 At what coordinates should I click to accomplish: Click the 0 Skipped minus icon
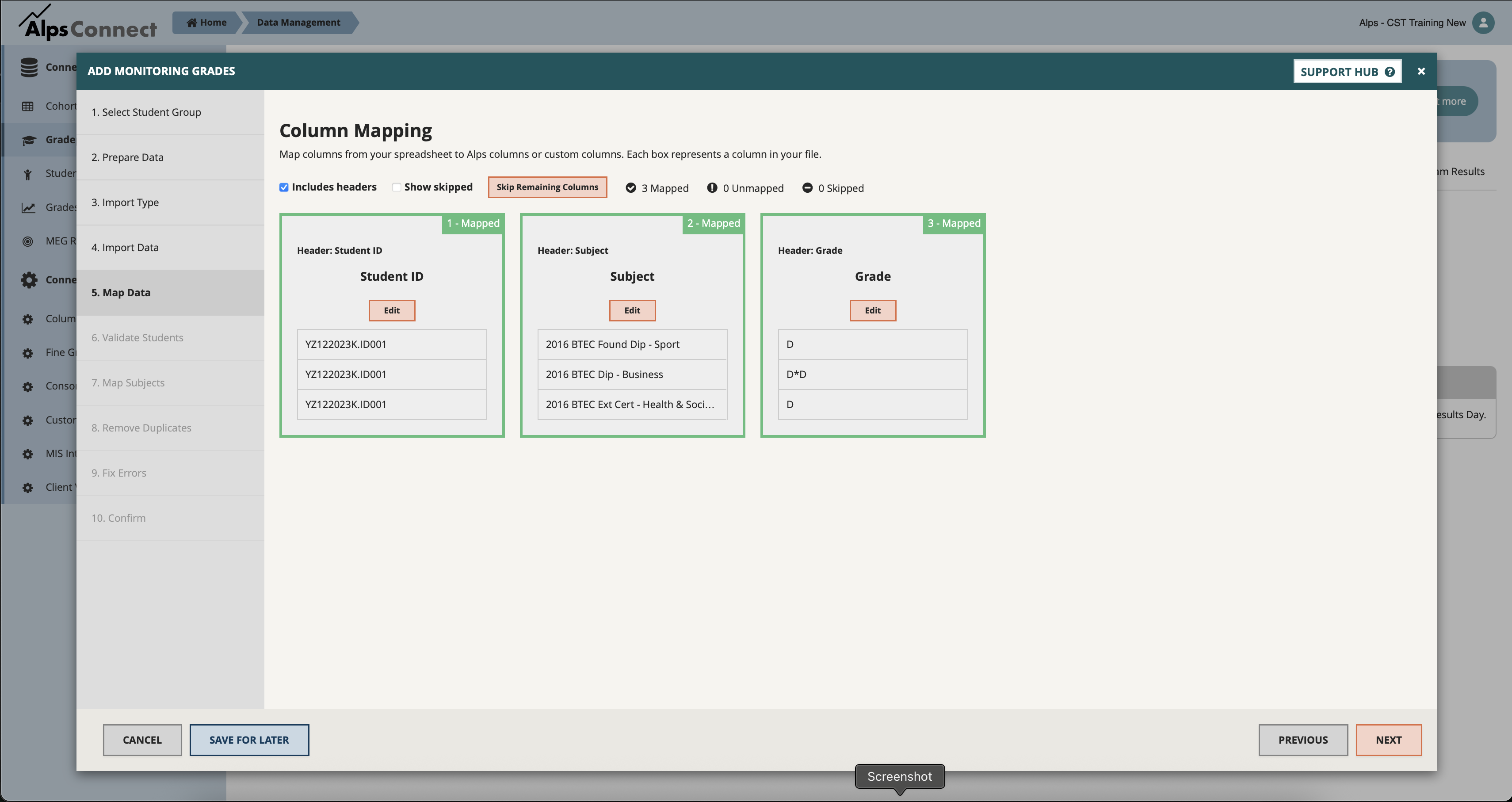pyautogui.click(x=808, y=188)
